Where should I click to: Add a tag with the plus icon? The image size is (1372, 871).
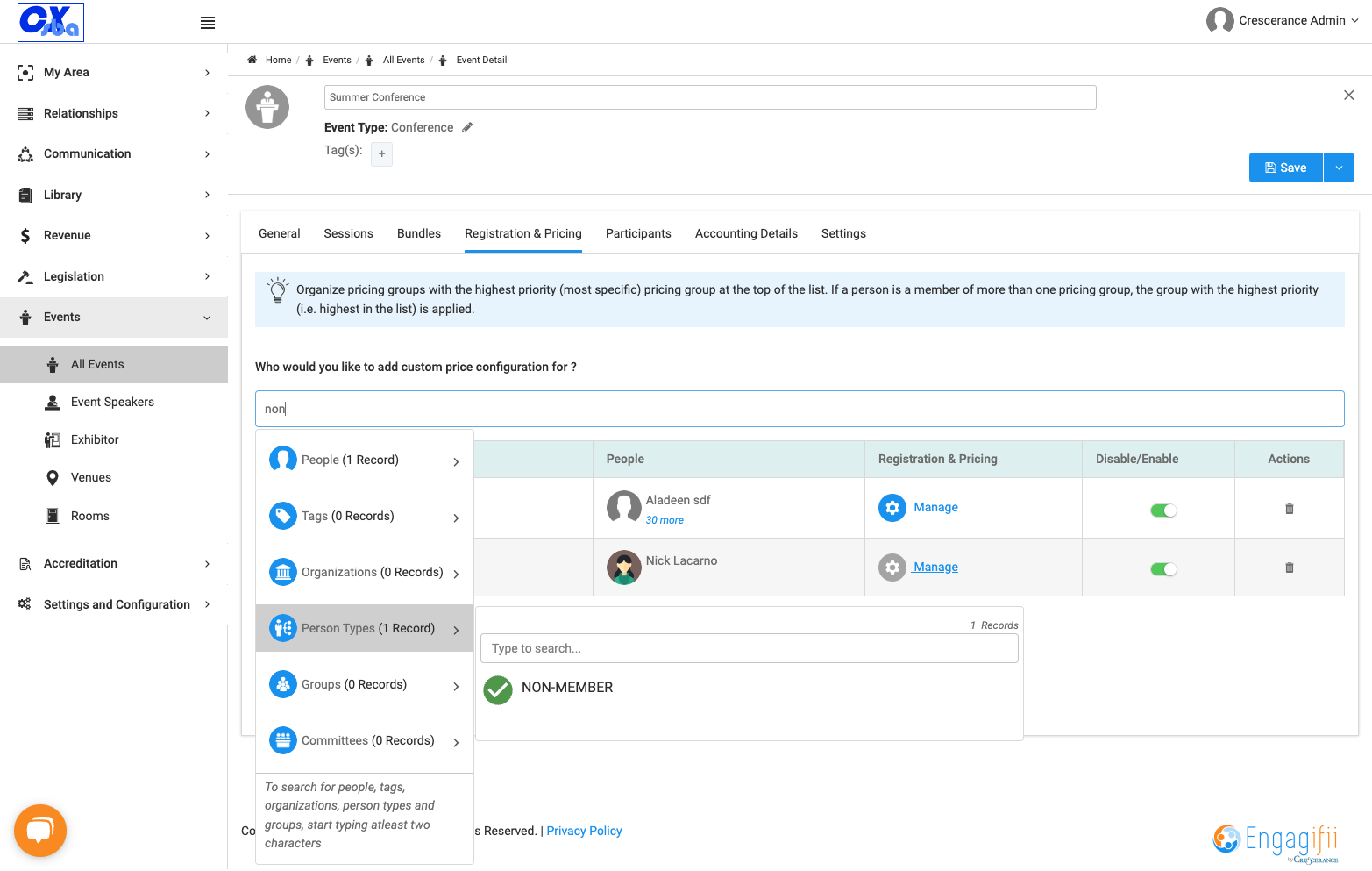tap(381, 154)
